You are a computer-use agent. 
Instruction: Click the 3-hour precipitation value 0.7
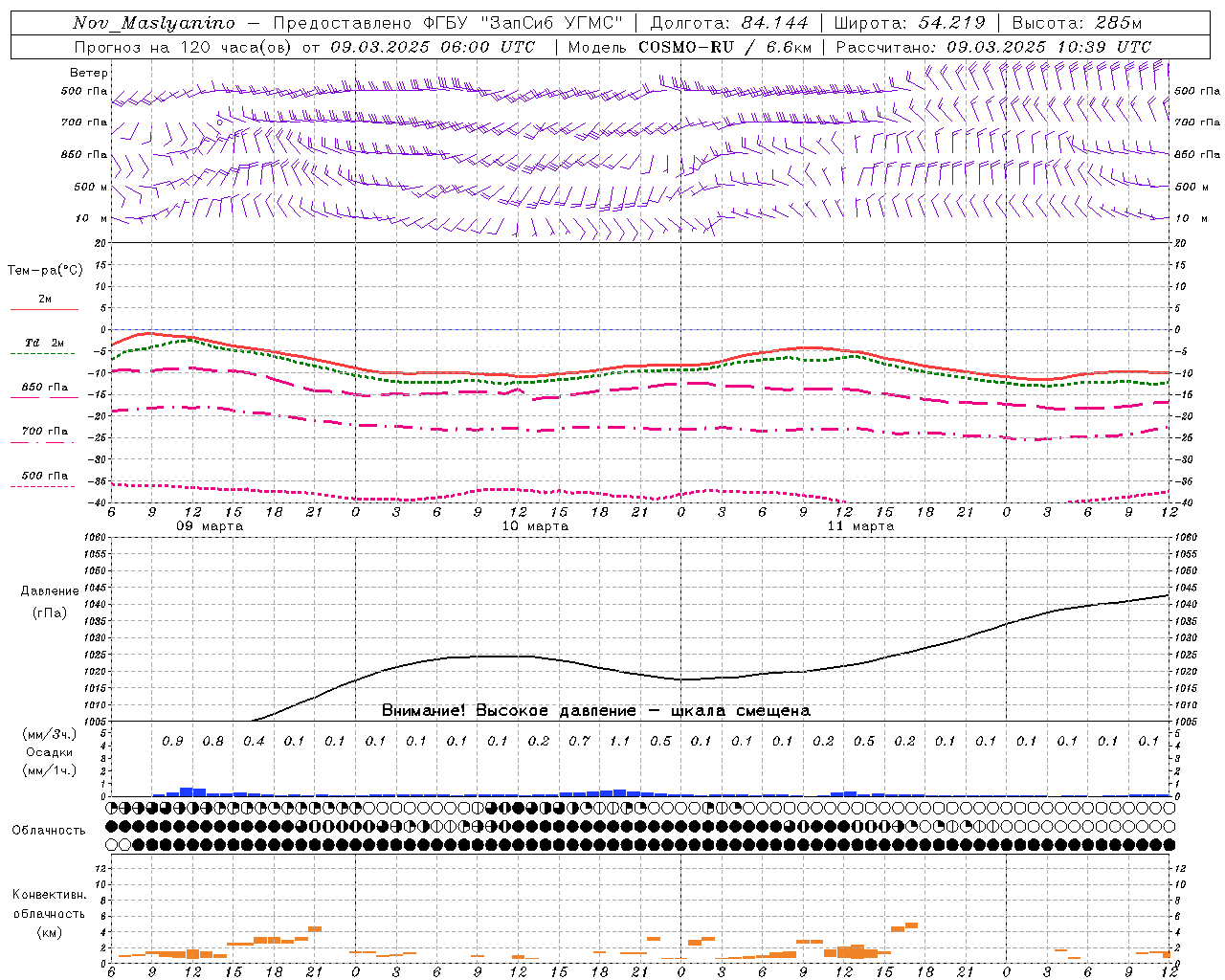[579, 742]
